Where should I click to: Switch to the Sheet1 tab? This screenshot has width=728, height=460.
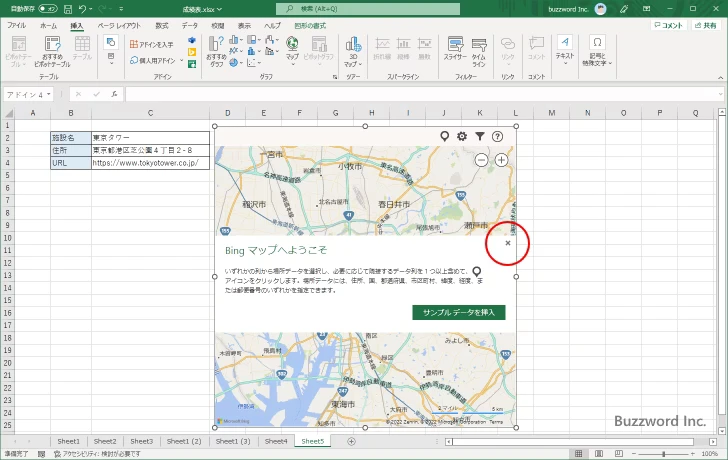coord(68,441)
